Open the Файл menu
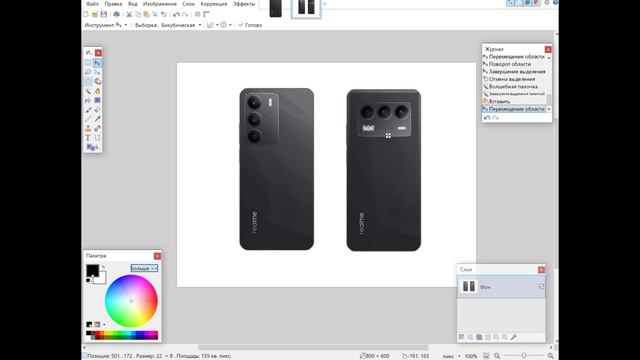The image size is (640, 360). pyautogui.click(x=92, y=4)
